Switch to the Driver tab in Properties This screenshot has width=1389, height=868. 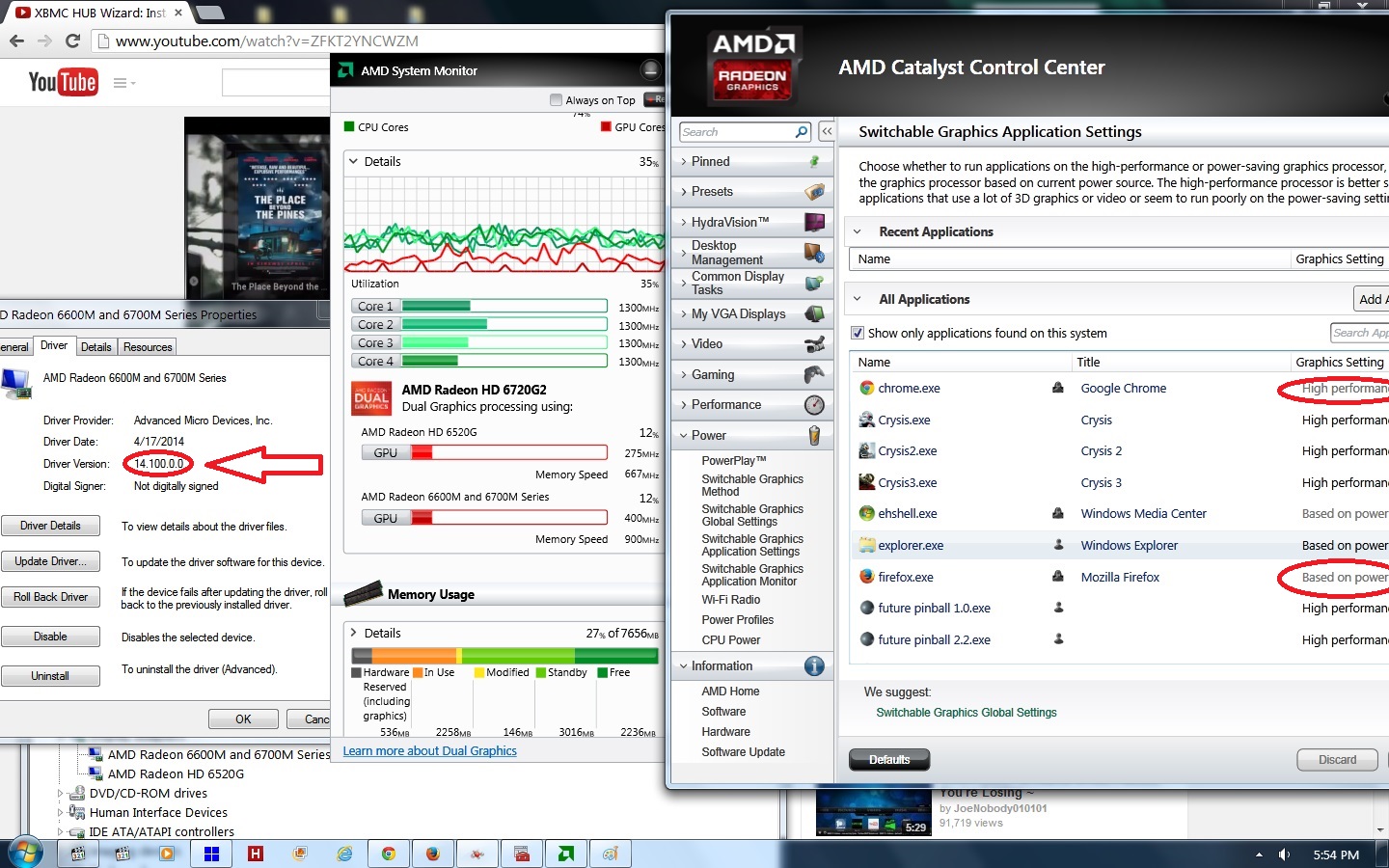(x=54, y=345)
